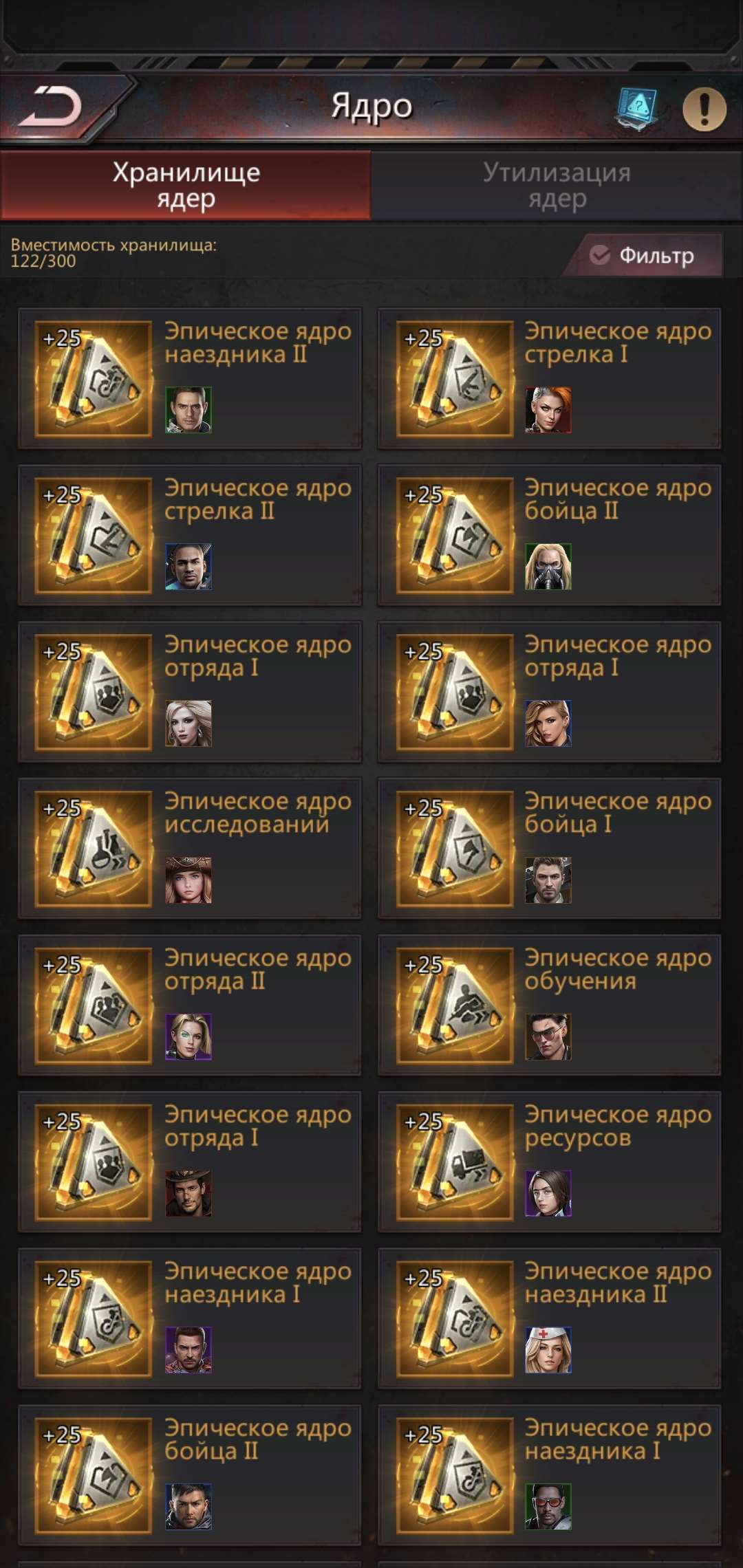The width and height of the screenshot is (743, 1568).
Task: Select the training core runner icon
Action: tap(455, 1005)
